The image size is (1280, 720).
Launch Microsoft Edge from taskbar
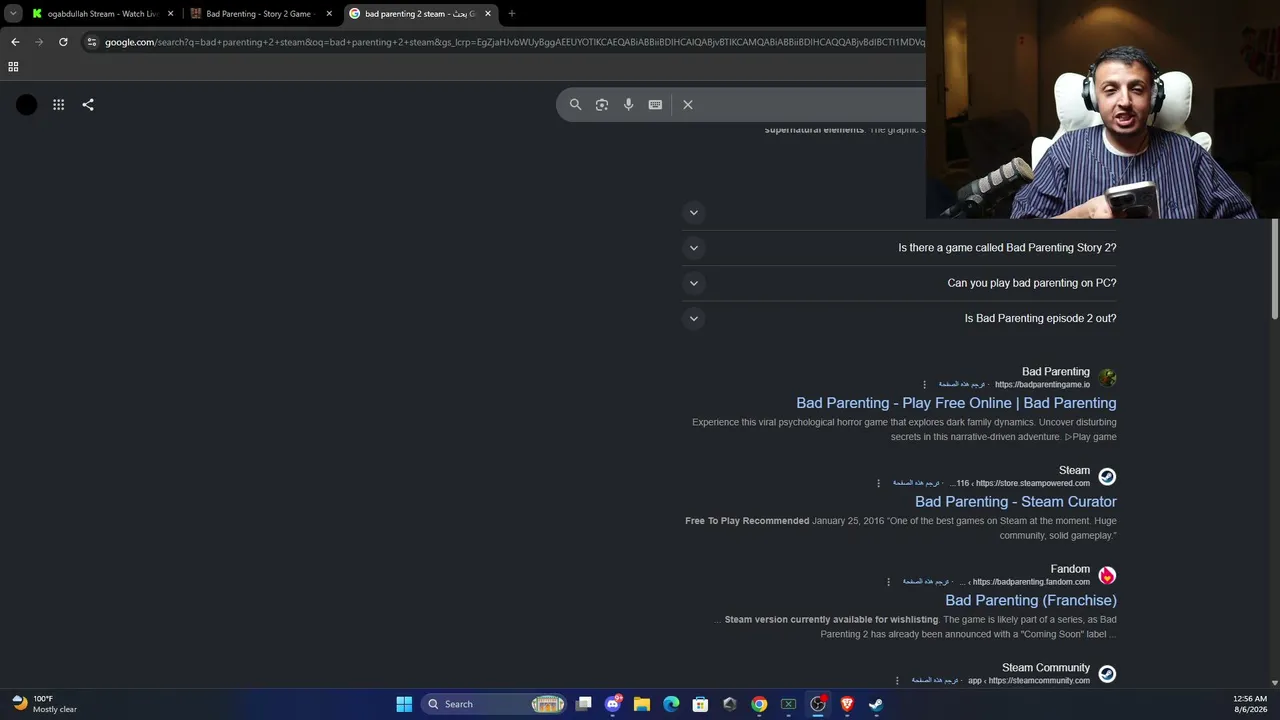671,704
